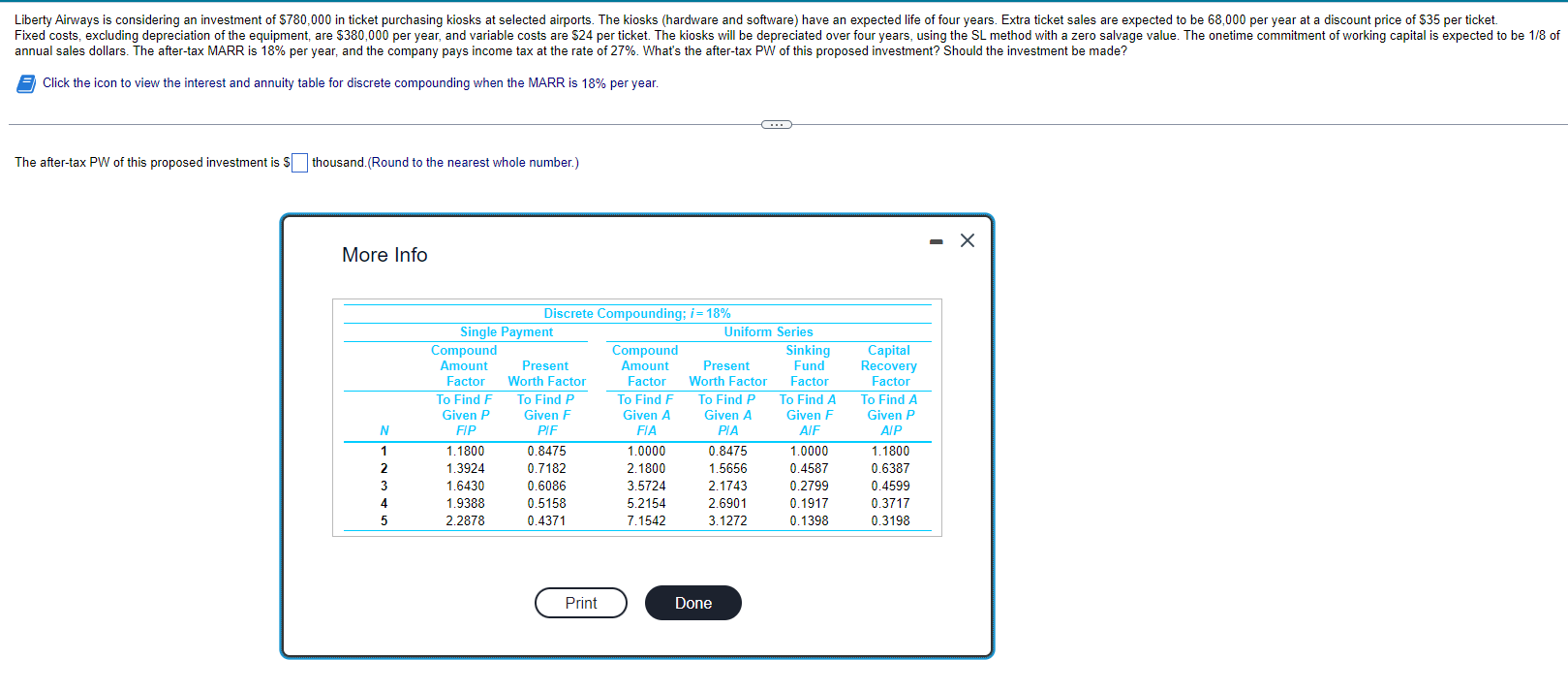Click the A/F value 0.1398

pyautogui.click(x=809, y=520)
